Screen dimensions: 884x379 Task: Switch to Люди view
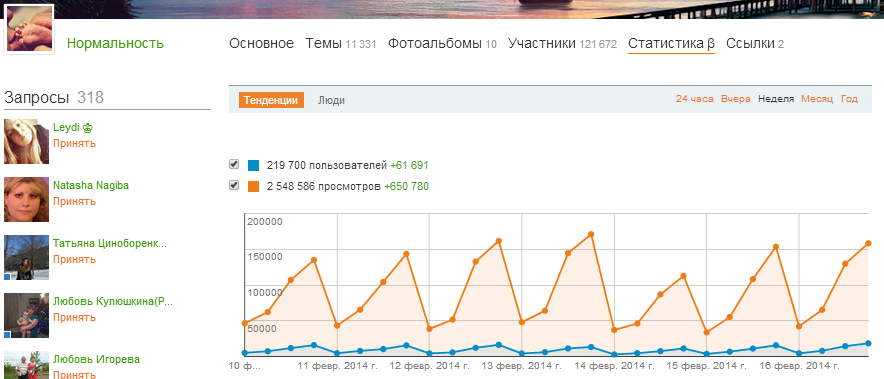[x=331, y=100]
